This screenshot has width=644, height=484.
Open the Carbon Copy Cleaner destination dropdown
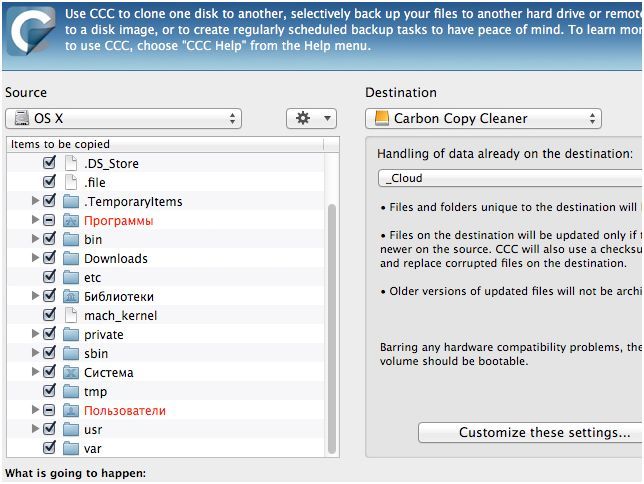[x=483, y=118]
